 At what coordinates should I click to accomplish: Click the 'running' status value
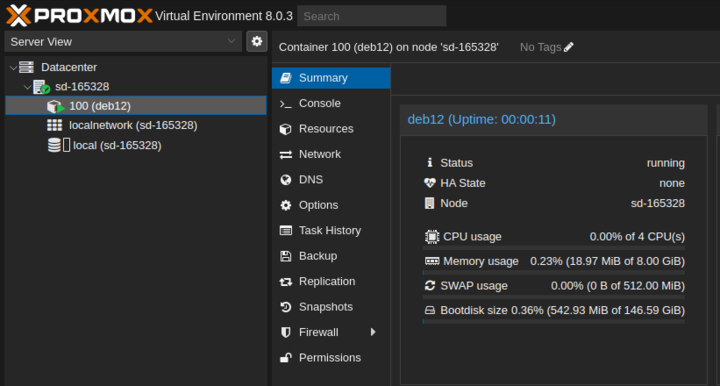tap(665, 163)
